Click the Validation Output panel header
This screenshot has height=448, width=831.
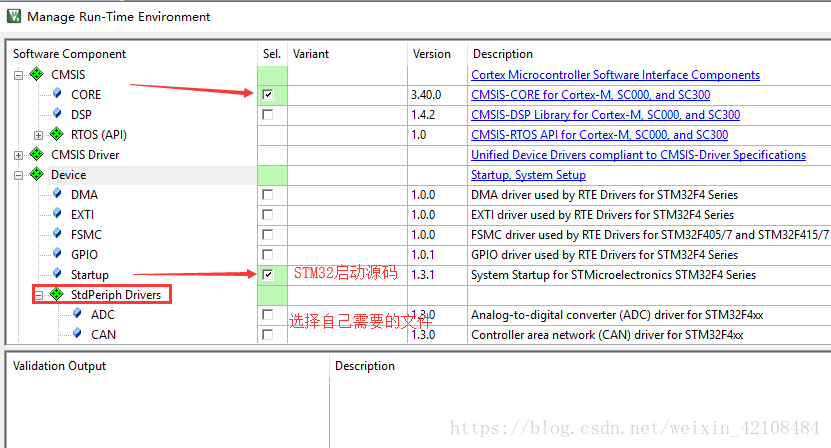click(x=59, y=366)
